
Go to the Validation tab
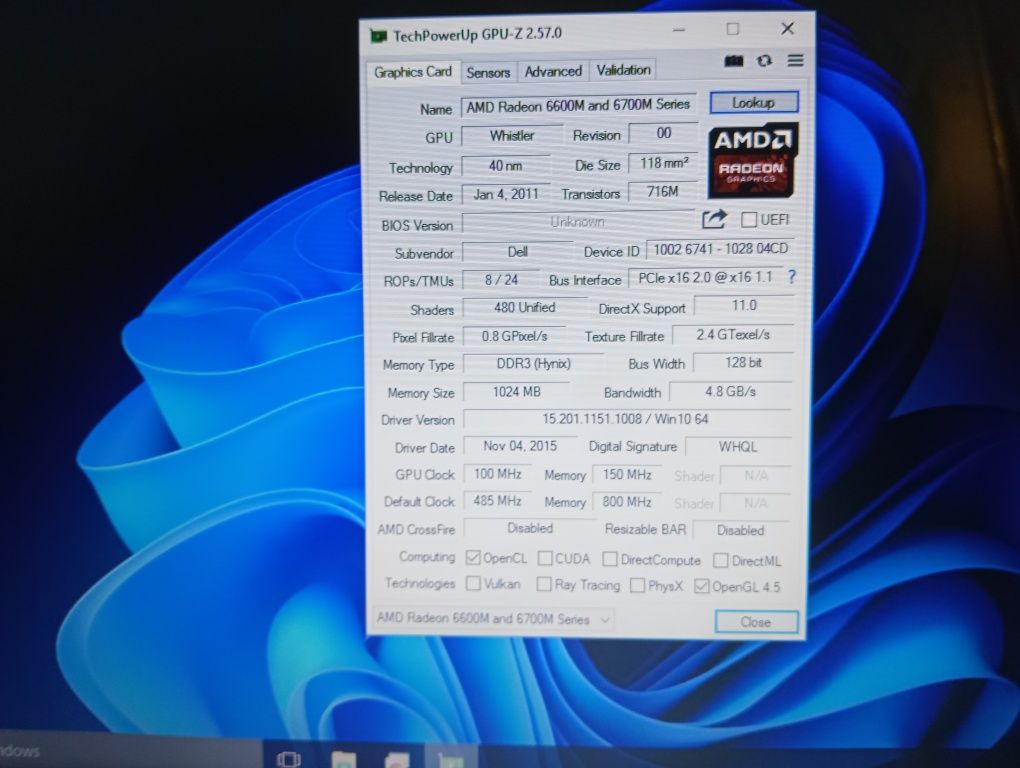coord(623,70)
